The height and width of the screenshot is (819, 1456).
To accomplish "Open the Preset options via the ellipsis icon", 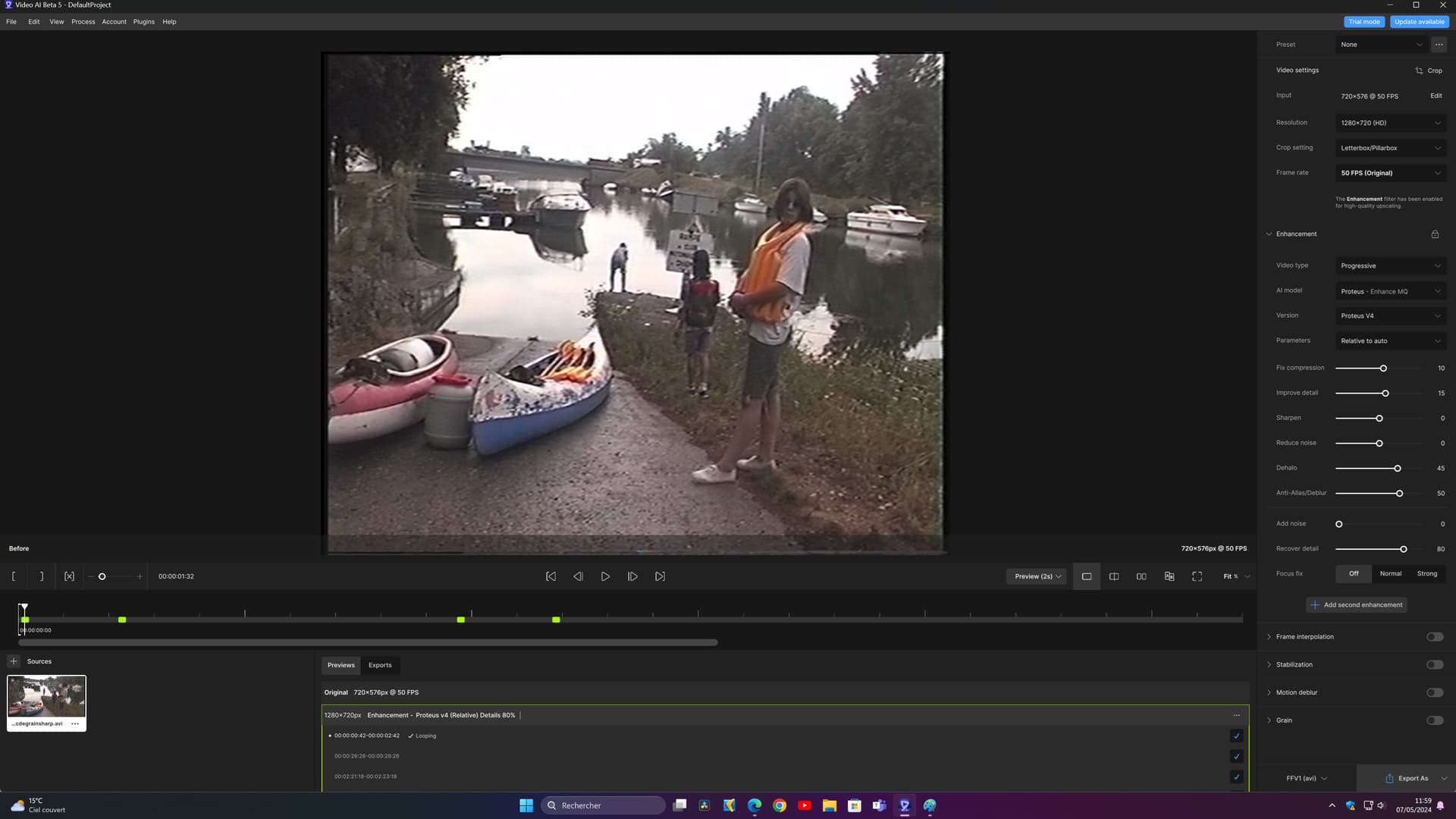I will point(1438,44).
